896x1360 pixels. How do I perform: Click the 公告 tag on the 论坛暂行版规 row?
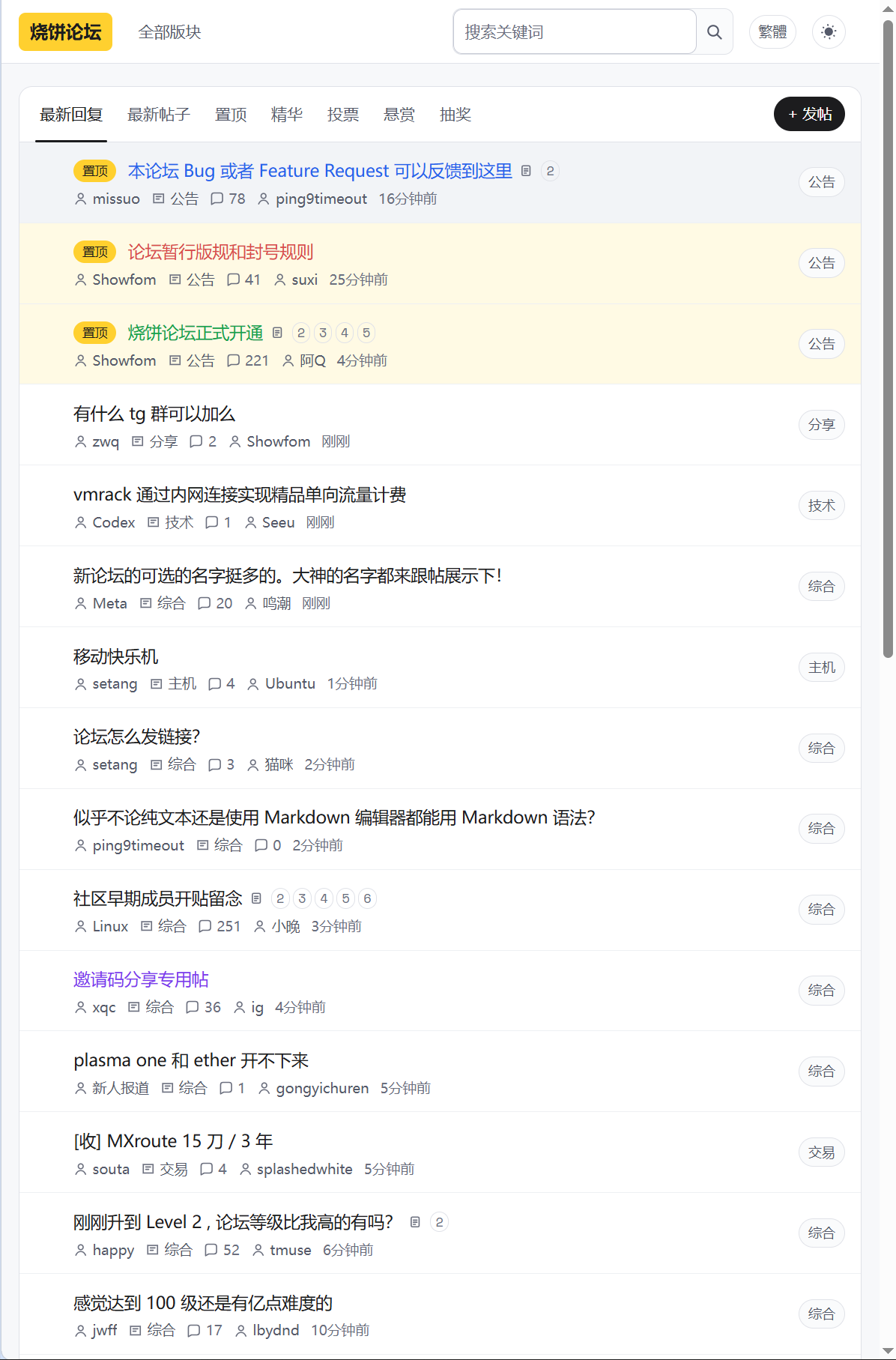pos(822,263)
